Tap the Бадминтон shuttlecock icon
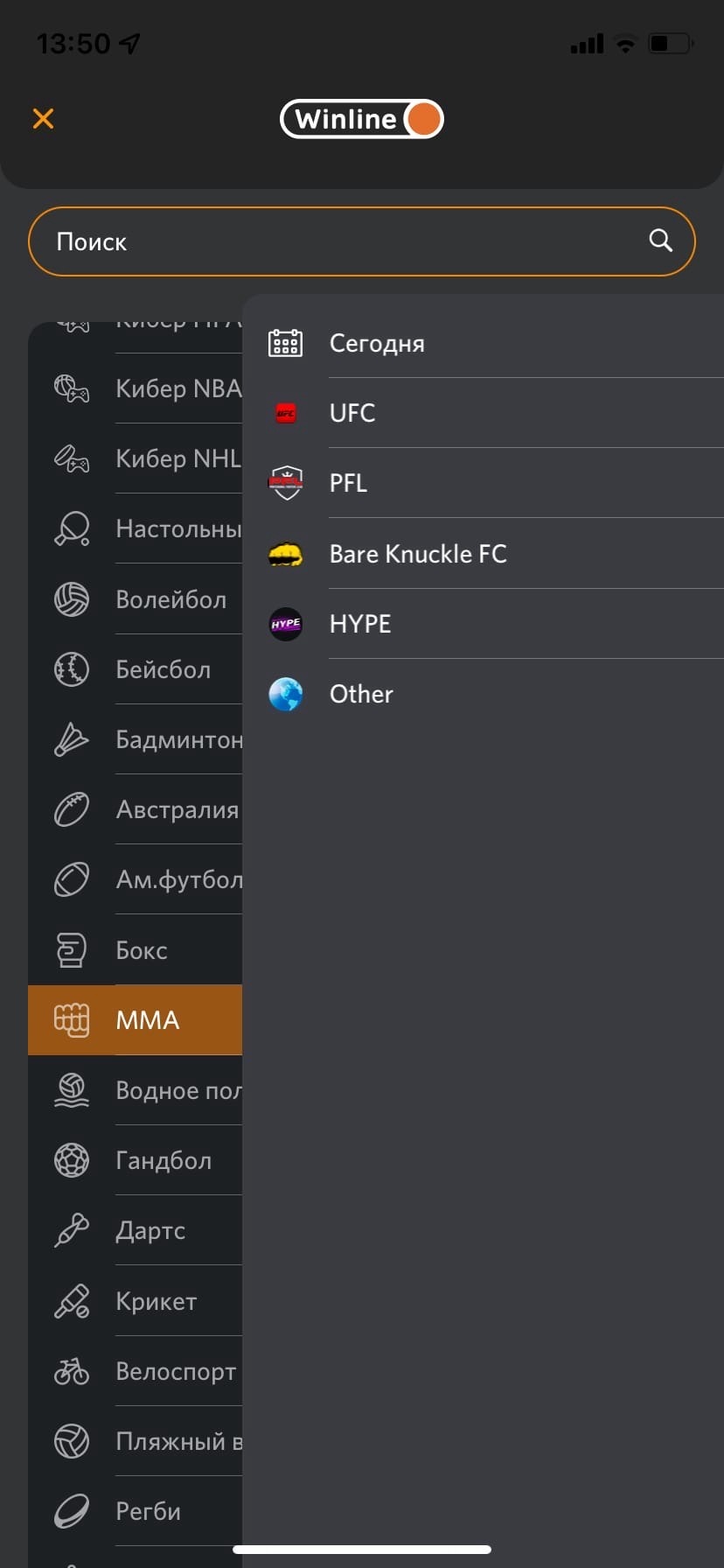The height and width of the screenshot is (1568, 724). [x=72, y=739]
